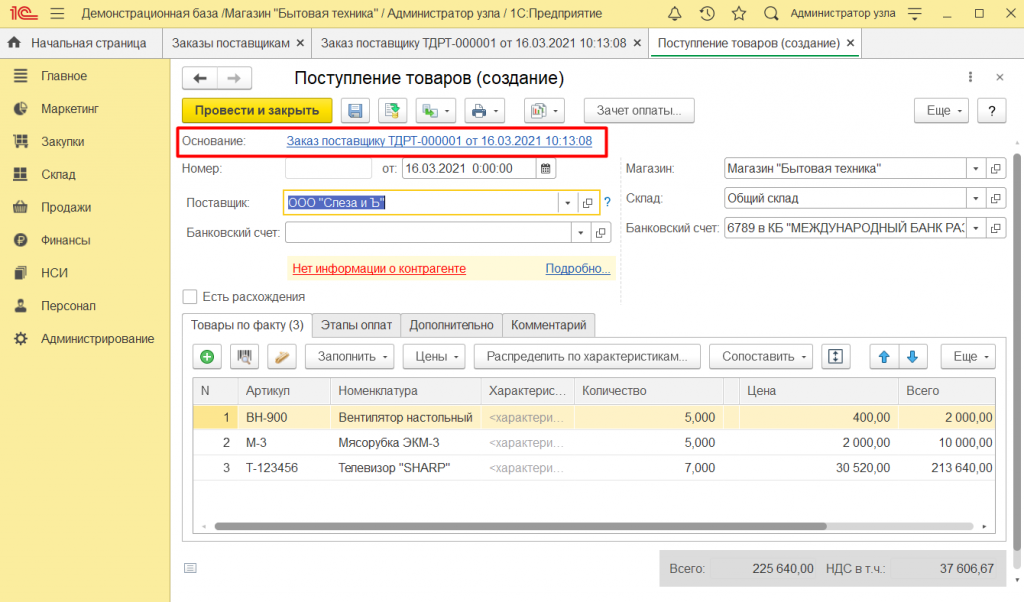Screen dimensions: 1024x602
Task: Open the calendar date picker icon
Action: click(x=546, y=169)
